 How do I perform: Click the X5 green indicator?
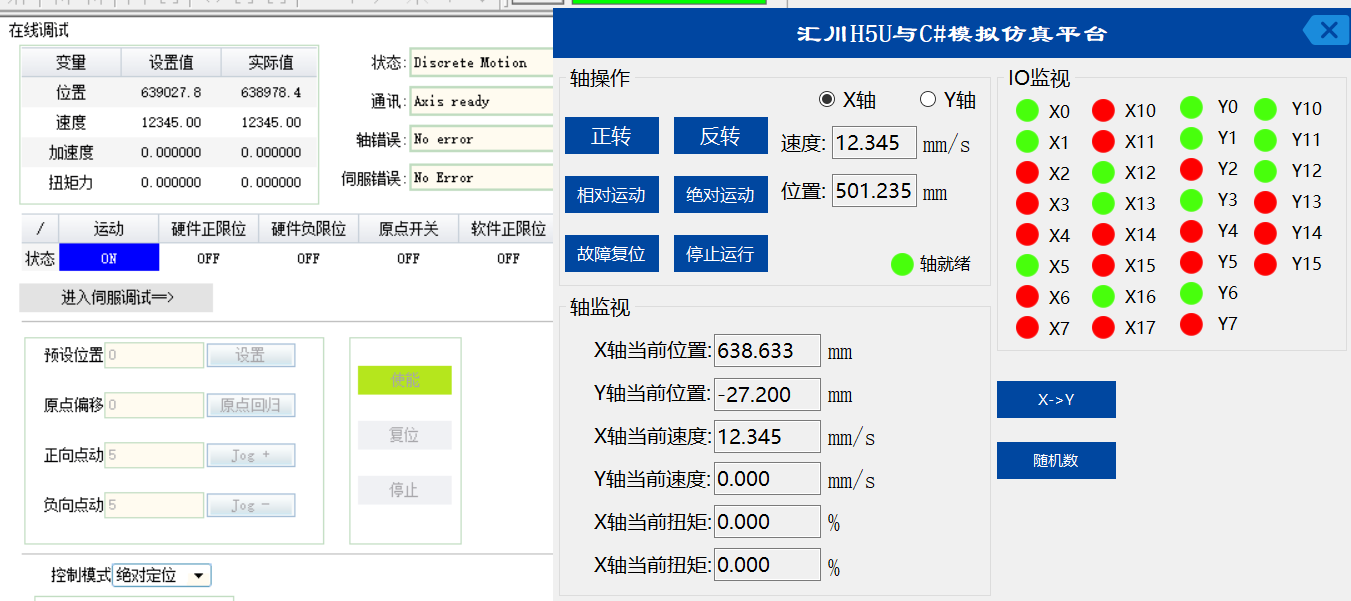pyautogui.click(x=1027, y=265)
